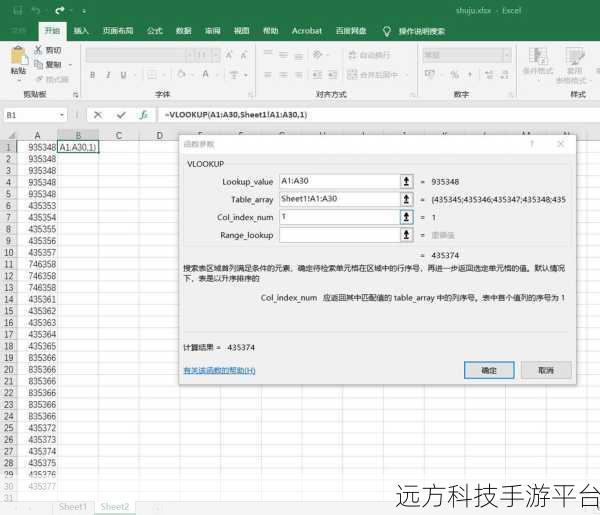Click the formula bar containing VLOOKUP formula
The width and height of the screenshot is (600, 515).
point(379,115)
